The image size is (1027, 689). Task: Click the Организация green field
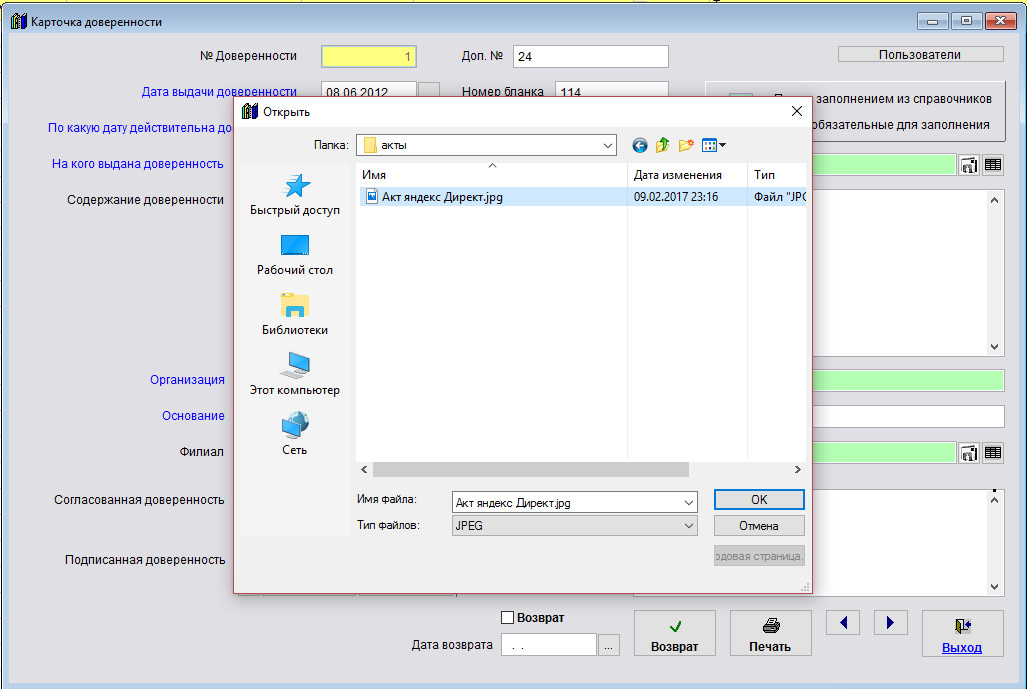click(x=908, y=381)
